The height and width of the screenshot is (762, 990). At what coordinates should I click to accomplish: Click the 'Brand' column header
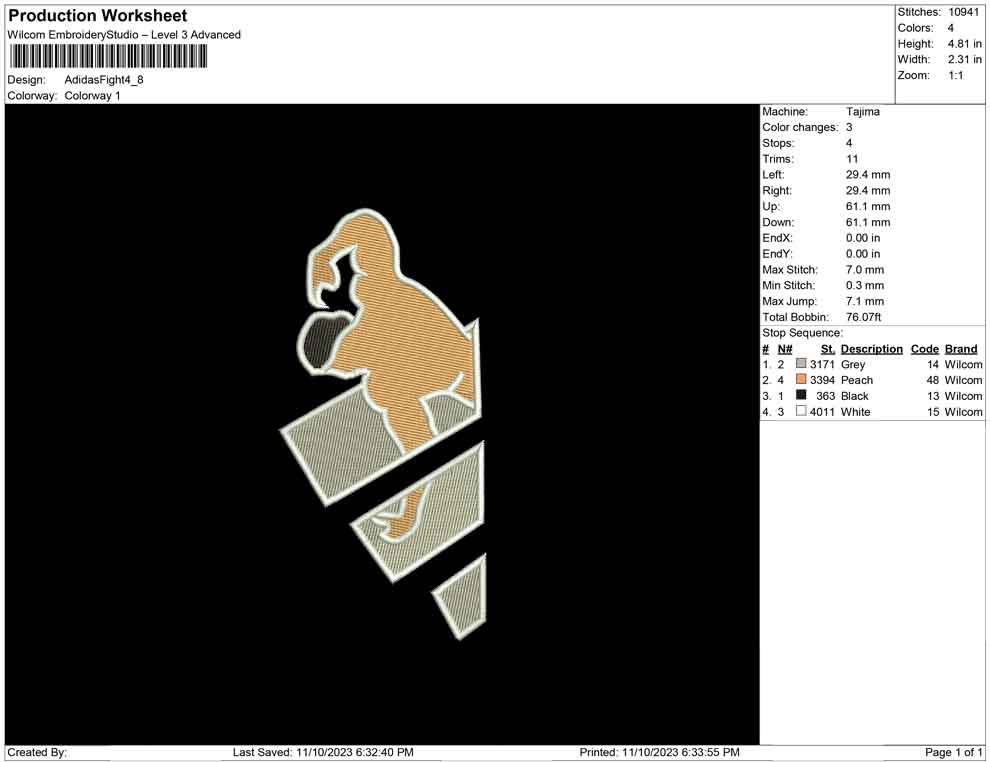961,349
